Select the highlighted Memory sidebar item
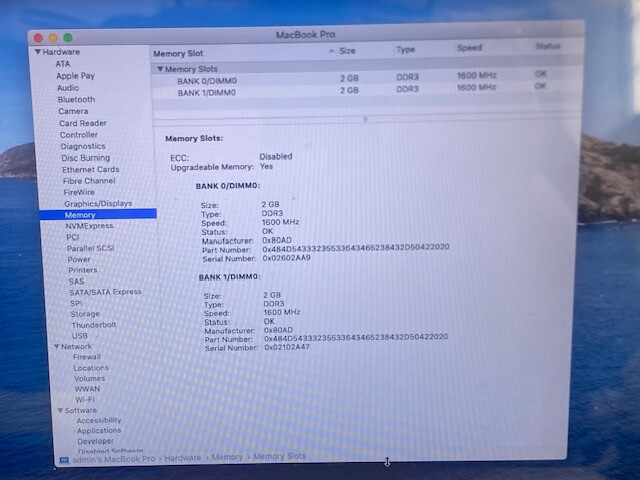The image size is (640, 480). [98, 215]
